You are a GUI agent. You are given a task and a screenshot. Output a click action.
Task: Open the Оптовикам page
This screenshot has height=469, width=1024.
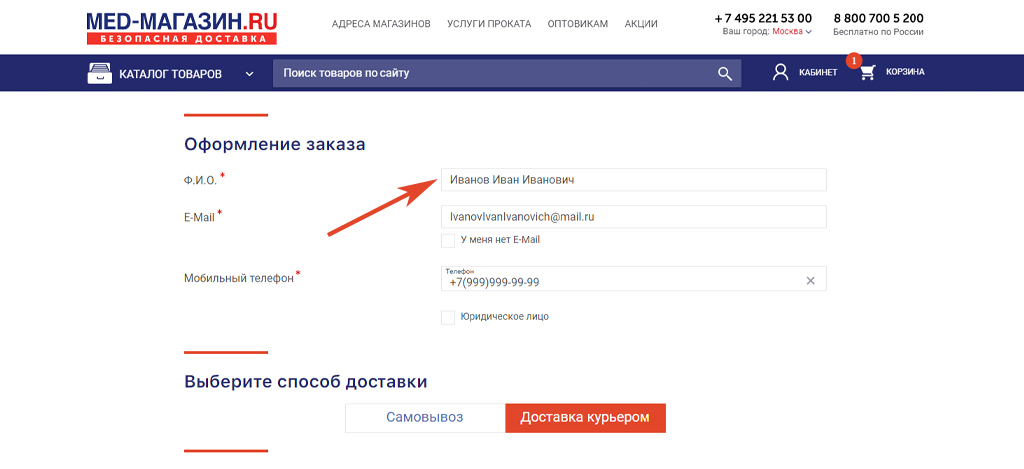[x=578, y=24]
